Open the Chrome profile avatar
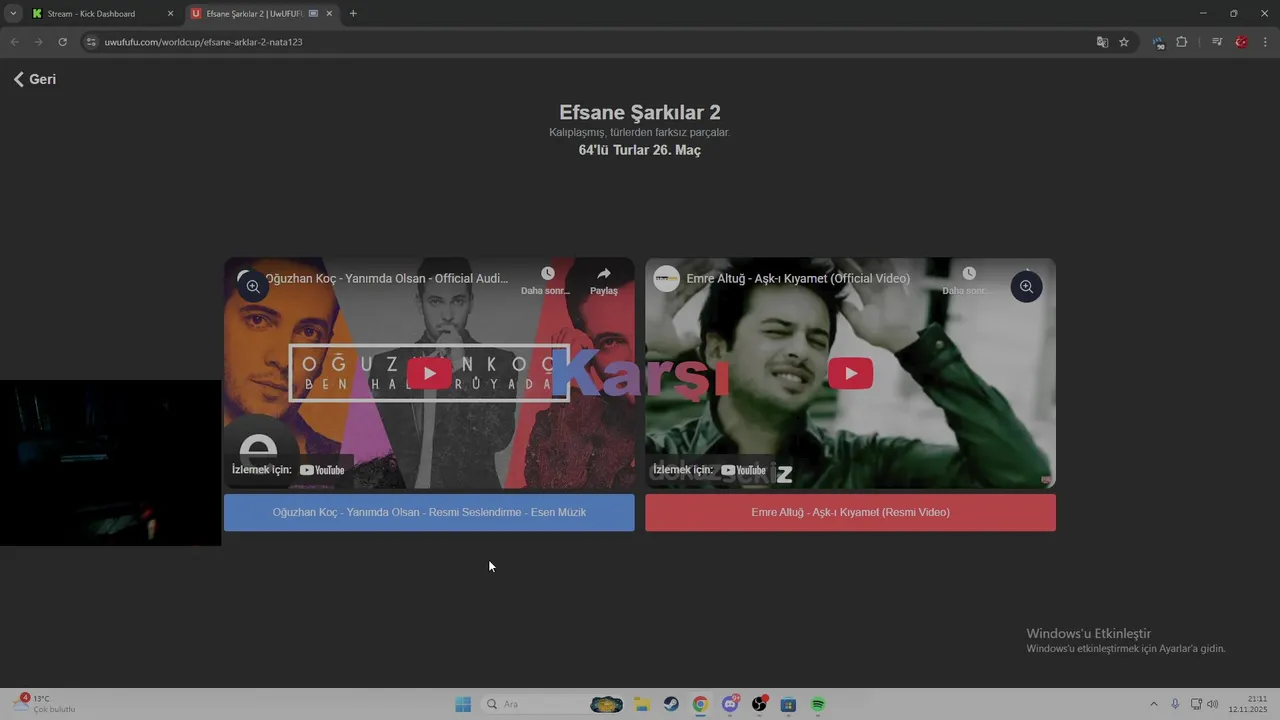The image size is (1280, 720). coord(1241,42)
